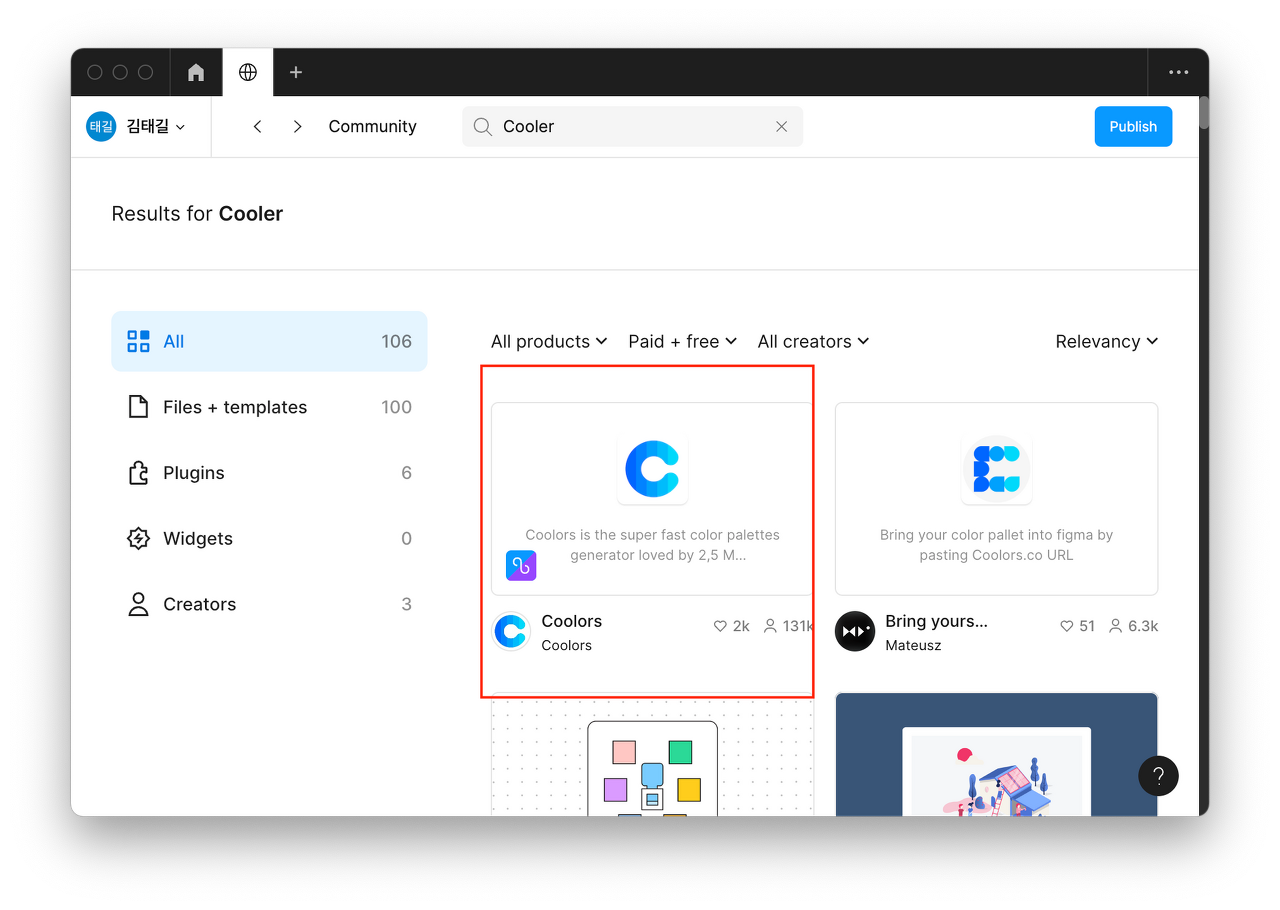Click the 106 count beside All

[396, 341]
